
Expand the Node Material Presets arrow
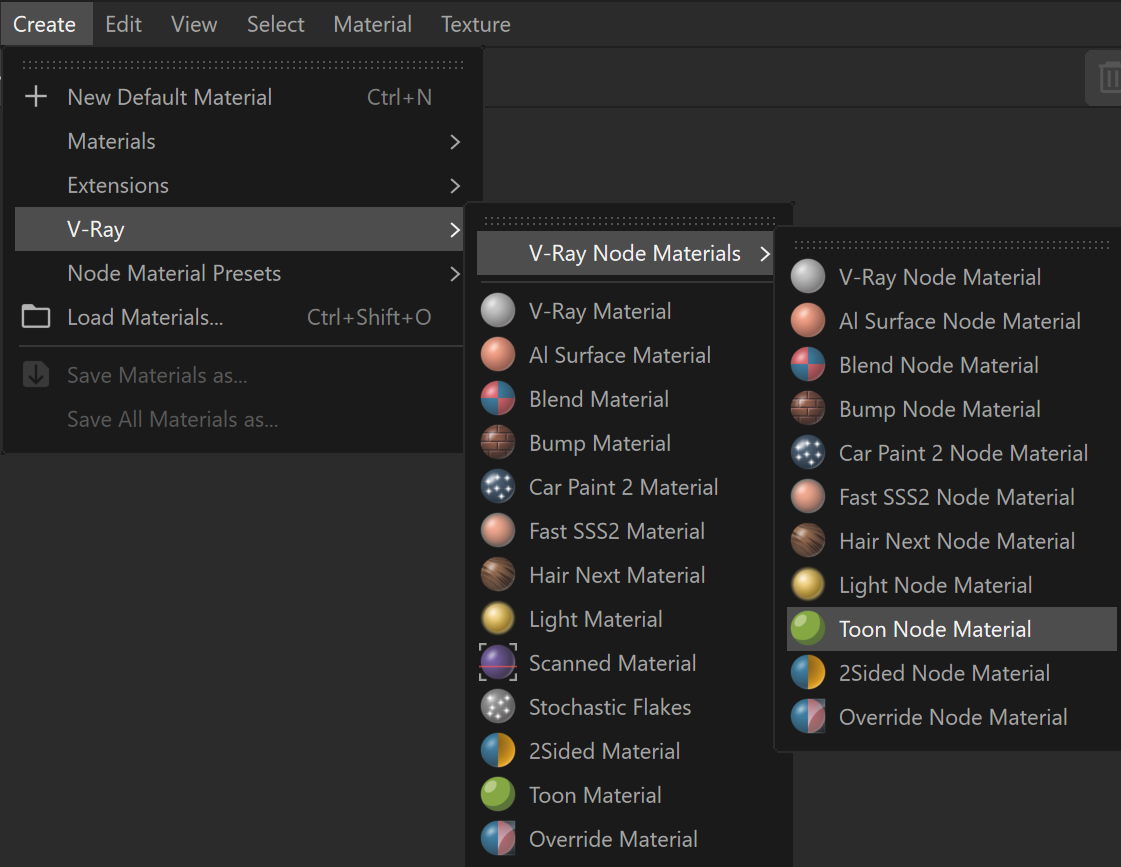(x=455, y=274)
